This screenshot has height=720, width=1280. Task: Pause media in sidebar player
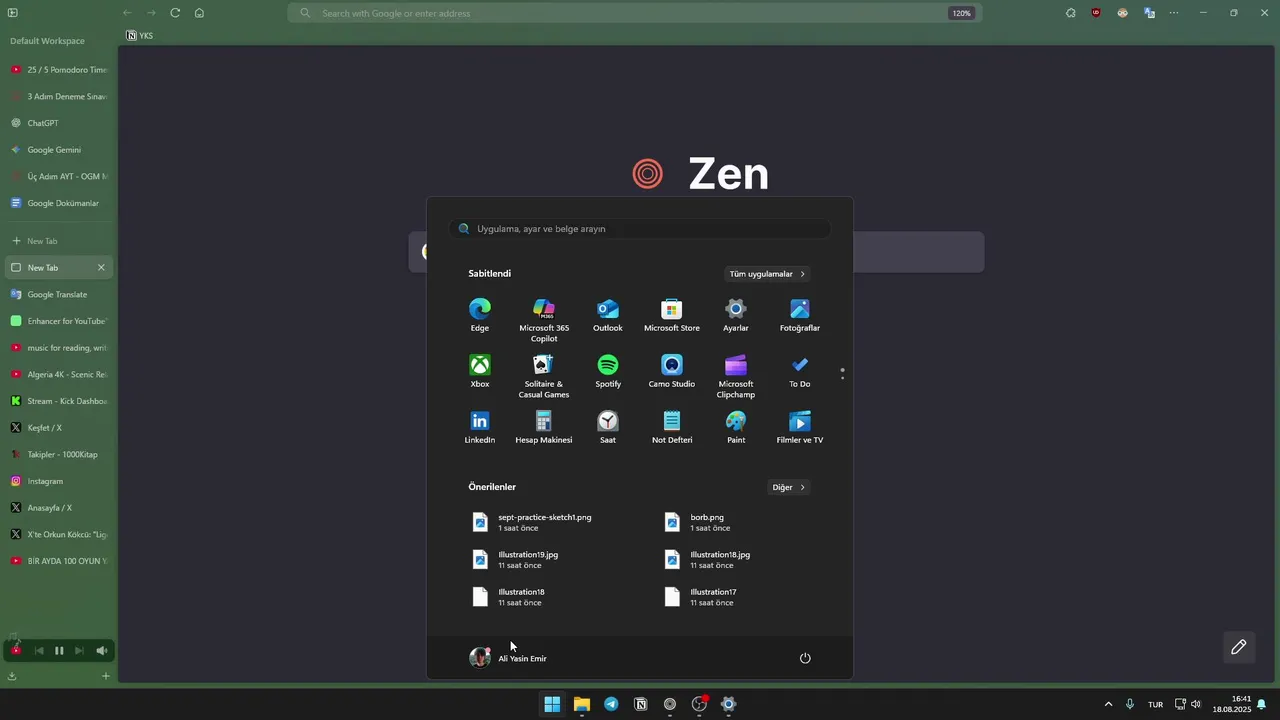(59, 651)
